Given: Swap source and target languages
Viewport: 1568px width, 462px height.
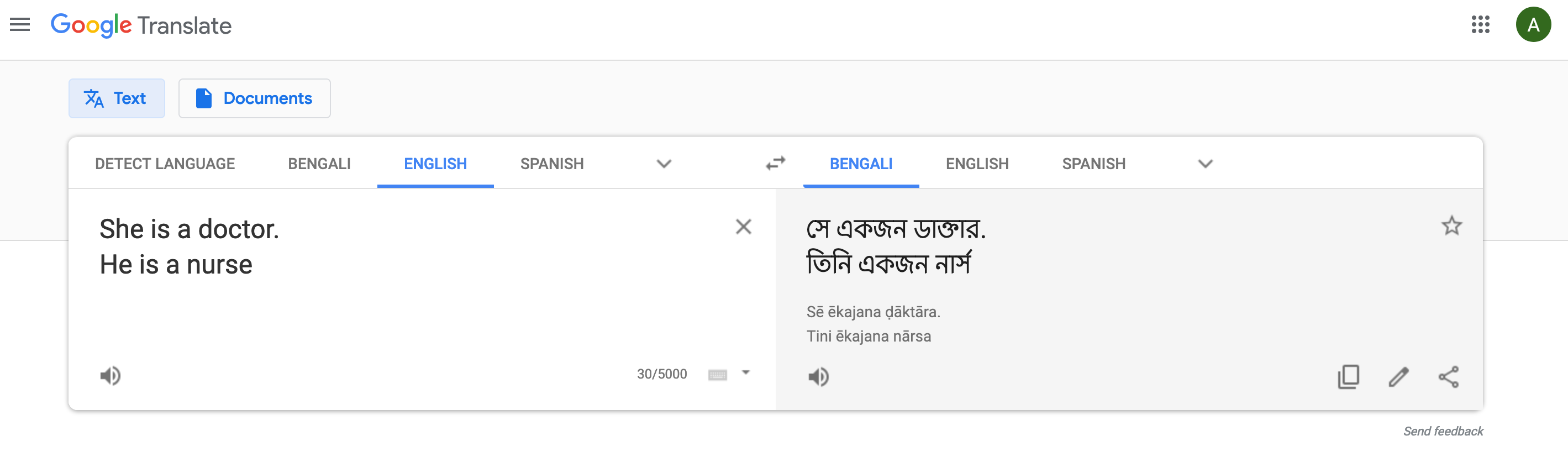Looking at the screenshot, I should click(x=775, y=163).
